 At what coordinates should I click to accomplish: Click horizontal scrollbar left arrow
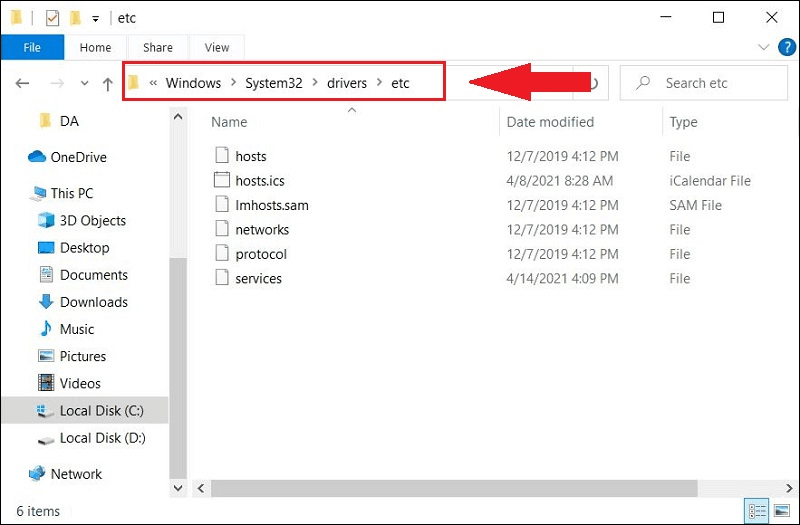coord(201,488)
